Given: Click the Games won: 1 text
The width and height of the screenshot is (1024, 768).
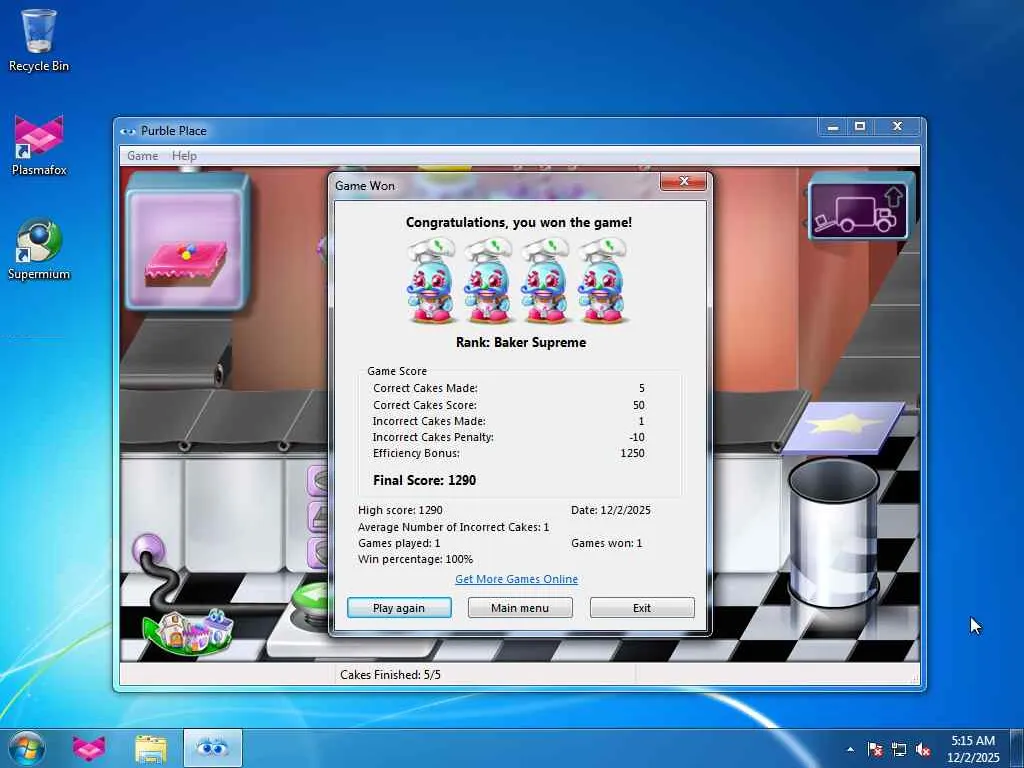Looking at the screenshot, I should (x=607, y=543).
